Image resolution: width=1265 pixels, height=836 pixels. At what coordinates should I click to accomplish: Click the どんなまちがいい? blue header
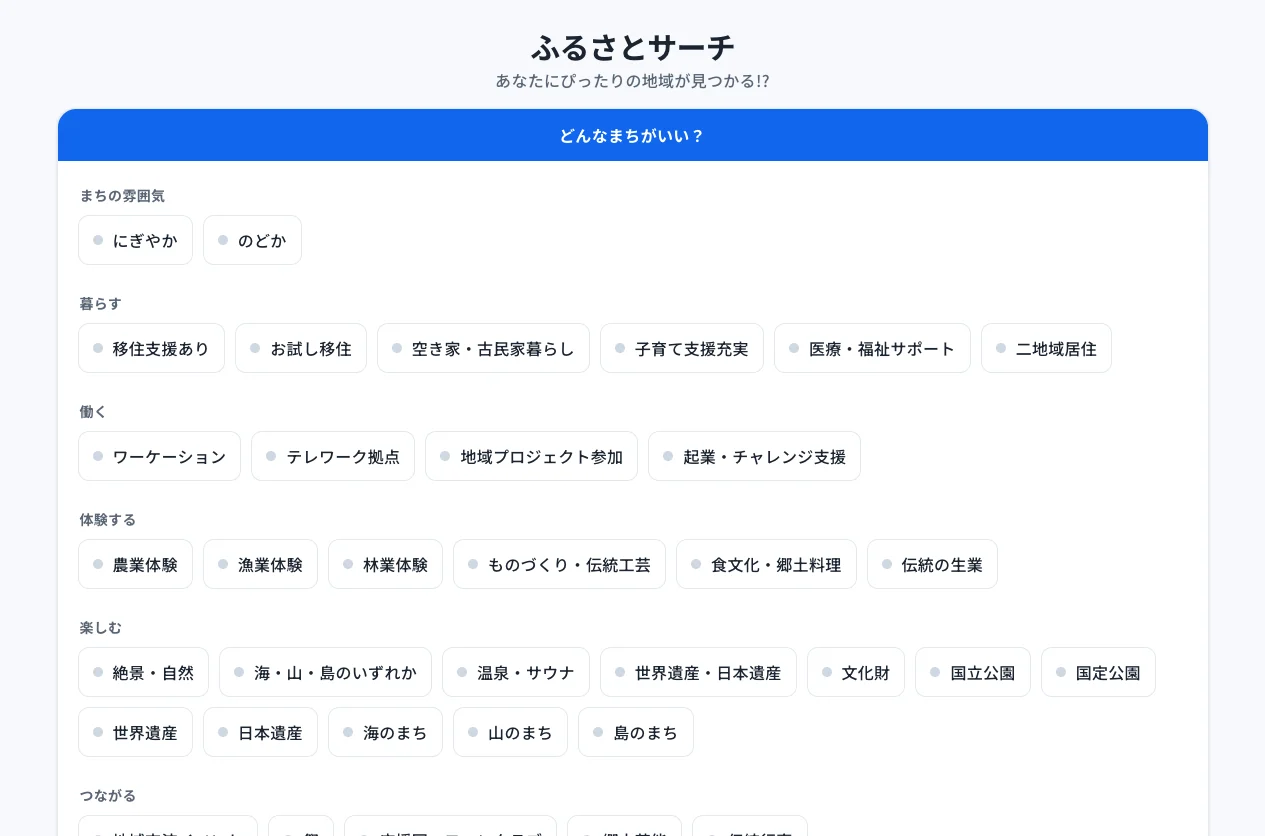click(633, 135)
